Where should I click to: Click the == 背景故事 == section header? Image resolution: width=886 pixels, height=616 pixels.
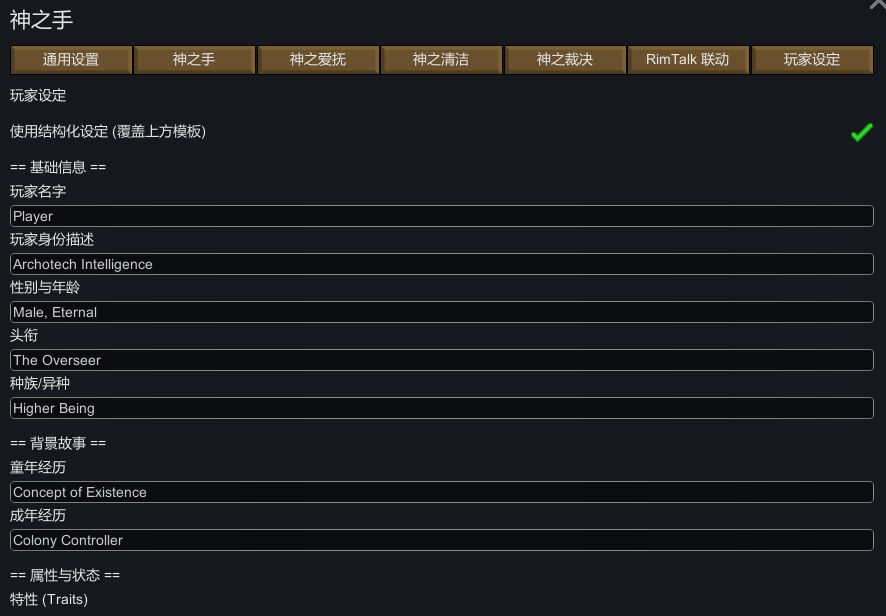click(58, 443)
